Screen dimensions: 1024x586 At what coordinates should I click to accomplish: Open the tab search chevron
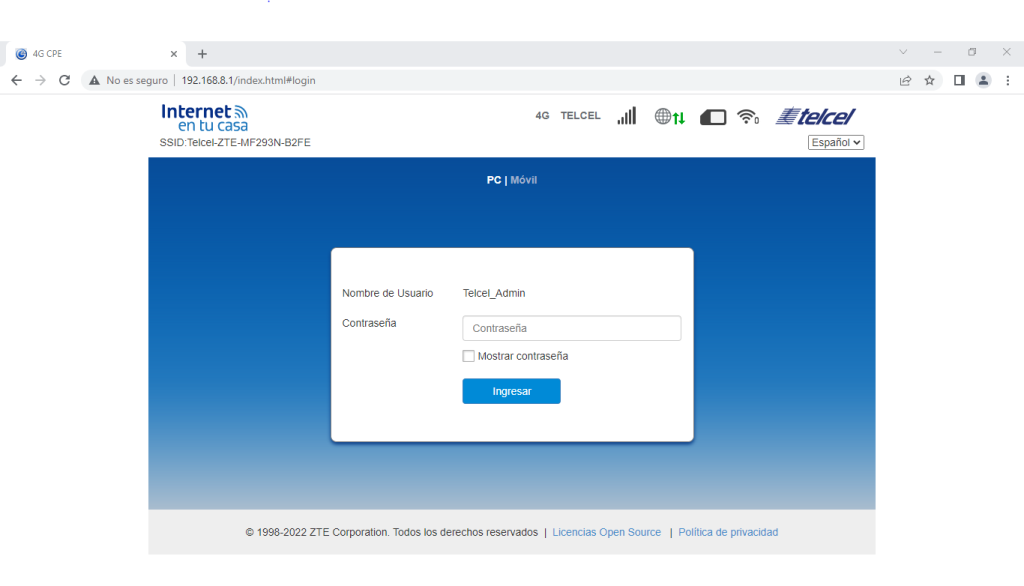(903, 52)
